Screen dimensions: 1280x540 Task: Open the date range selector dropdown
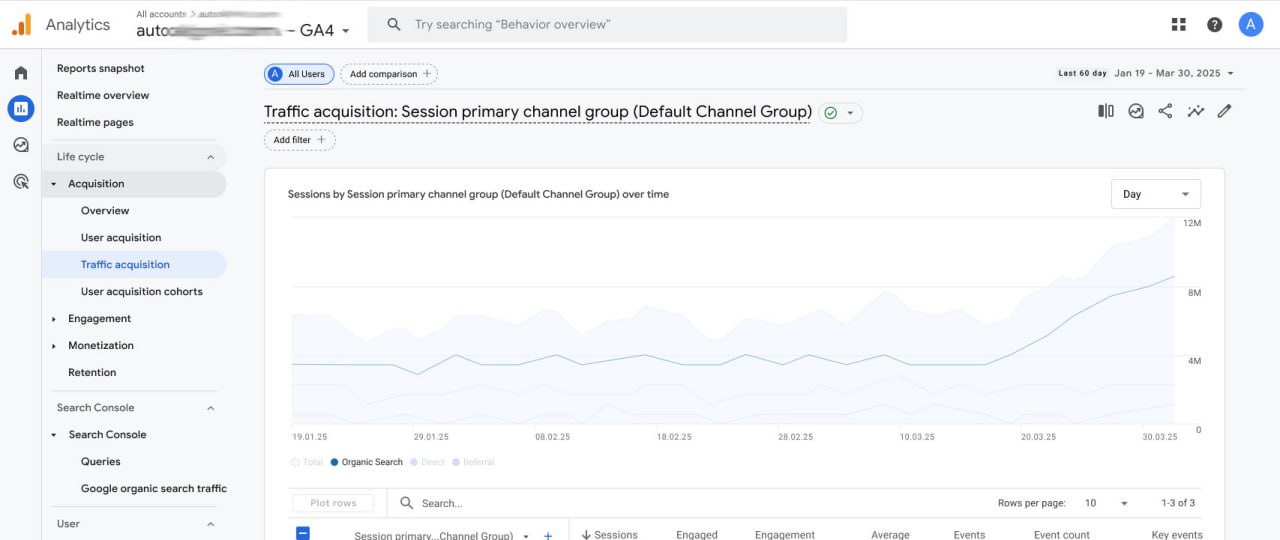(1173, 73)
